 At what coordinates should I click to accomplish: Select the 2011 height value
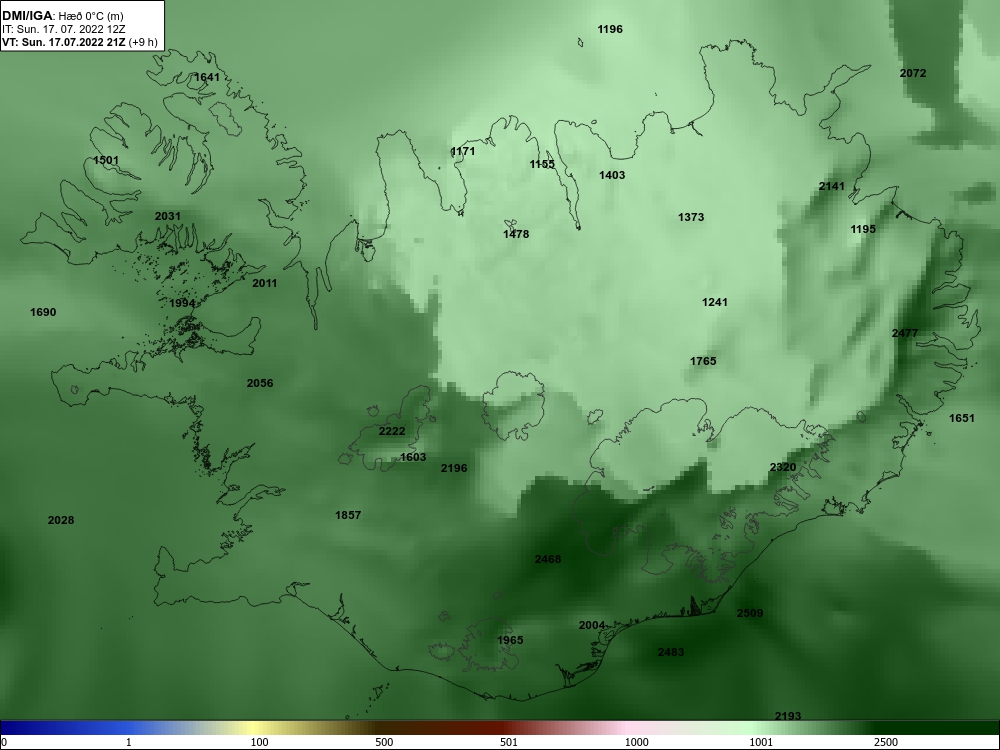pyautogui.click(x=265, y=283)
